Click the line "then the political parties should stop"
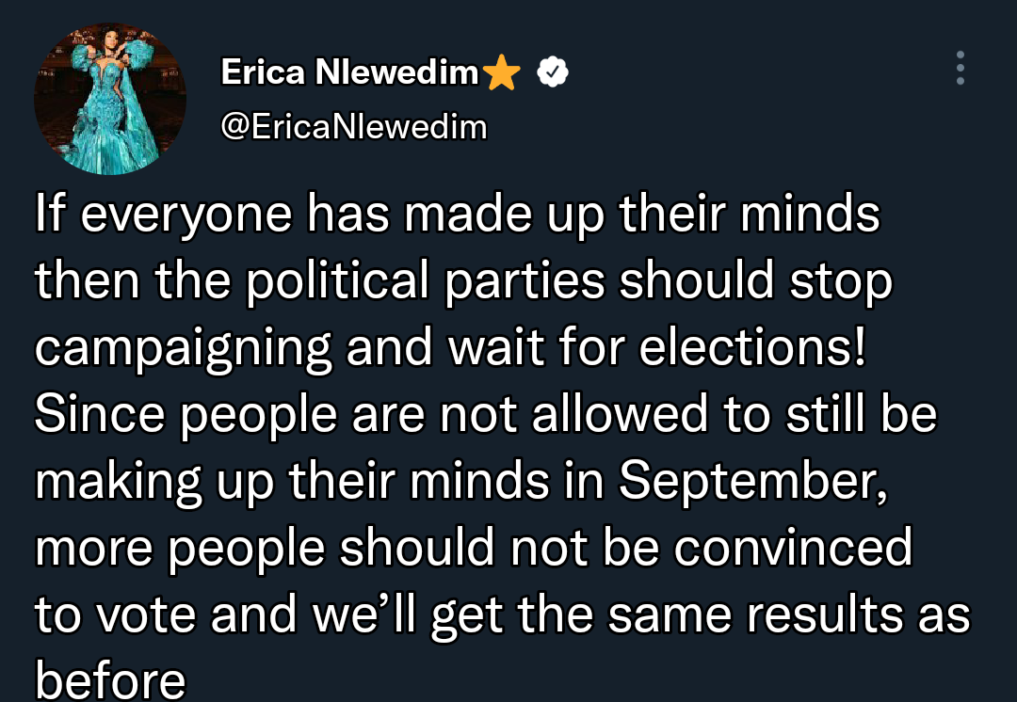 (464, 282)
